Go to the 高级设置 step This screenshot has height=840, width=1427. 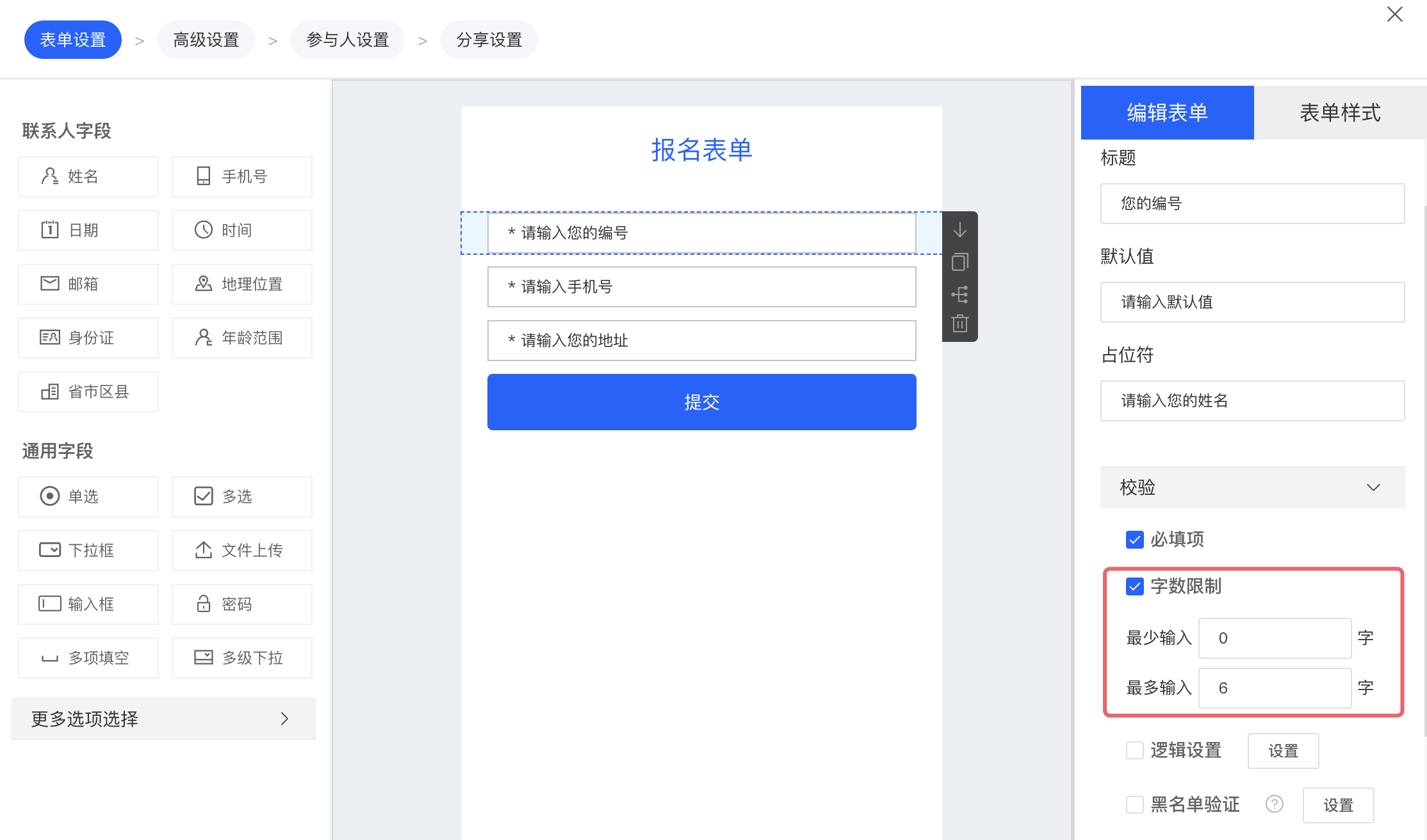point(206,40)
